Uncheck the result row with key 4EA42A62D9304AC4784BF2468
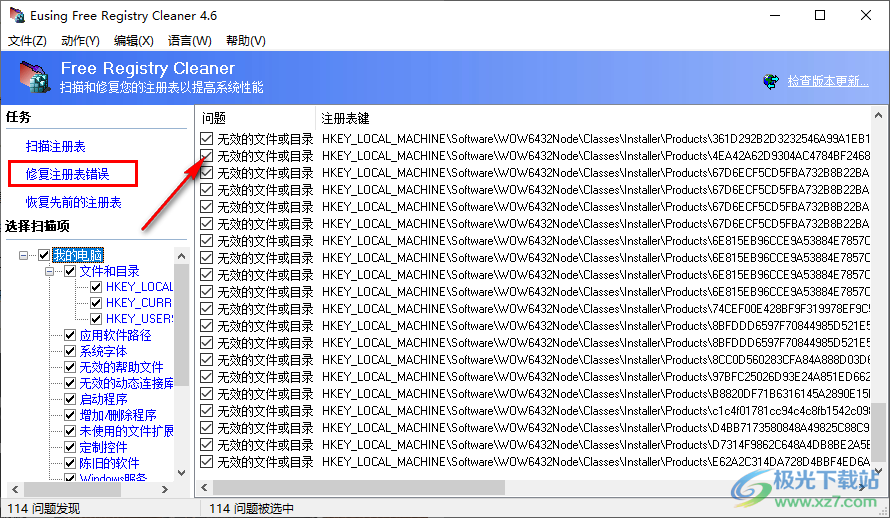Viewport: 890px width, 518px height. pyautogui.click(x=207, y=155)
